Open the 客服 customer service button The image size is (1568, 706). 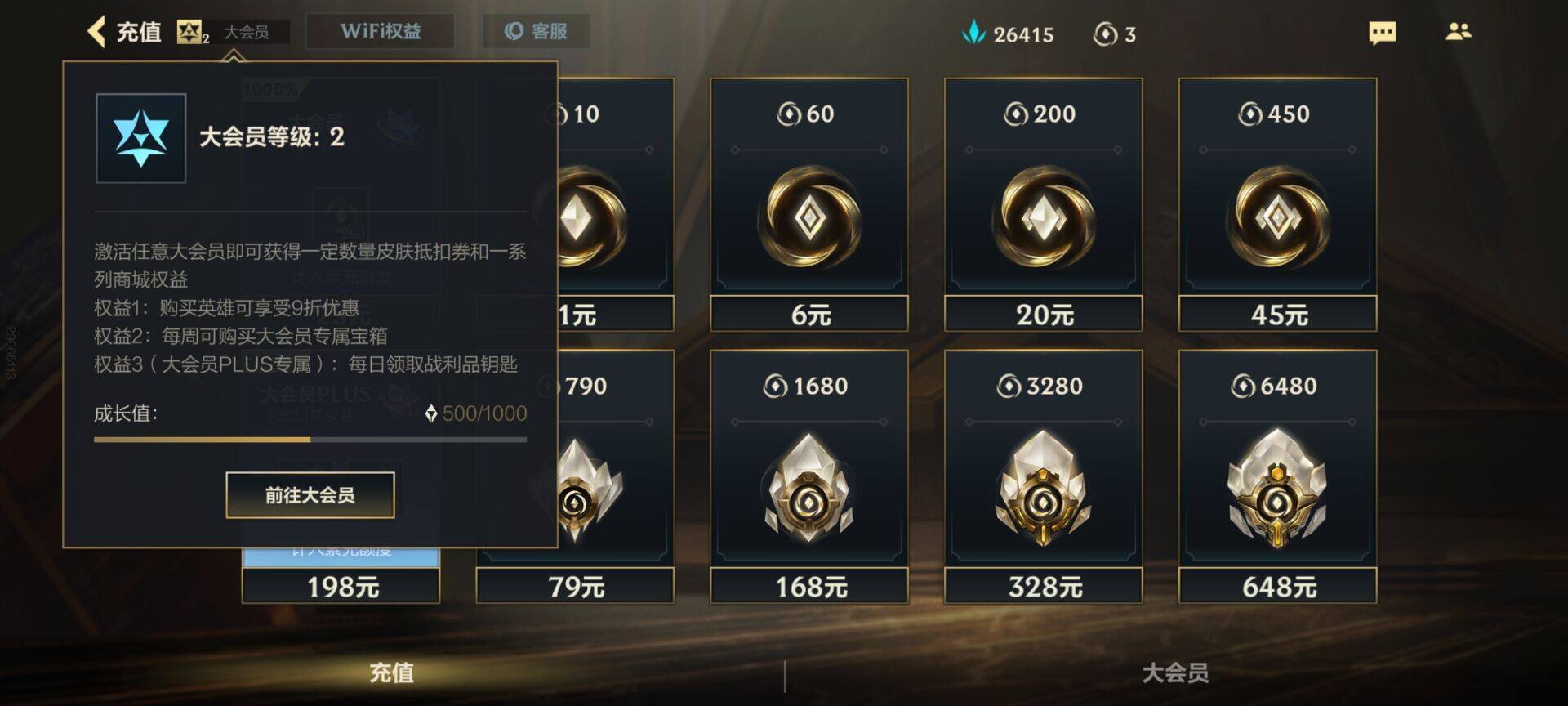(536, 31)
